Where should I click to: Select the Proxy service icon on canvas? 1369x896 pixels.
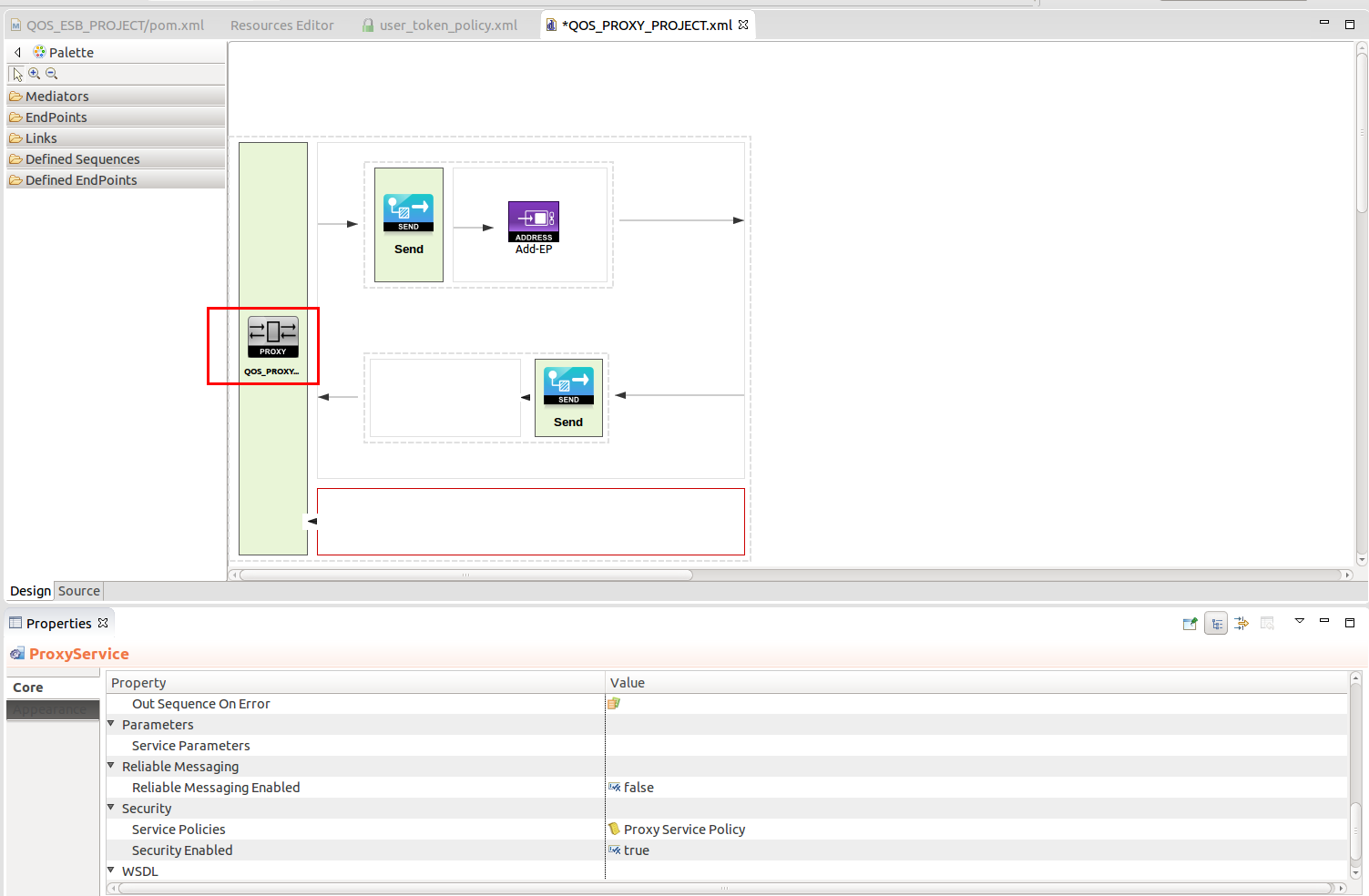click(x=272, y=336)
